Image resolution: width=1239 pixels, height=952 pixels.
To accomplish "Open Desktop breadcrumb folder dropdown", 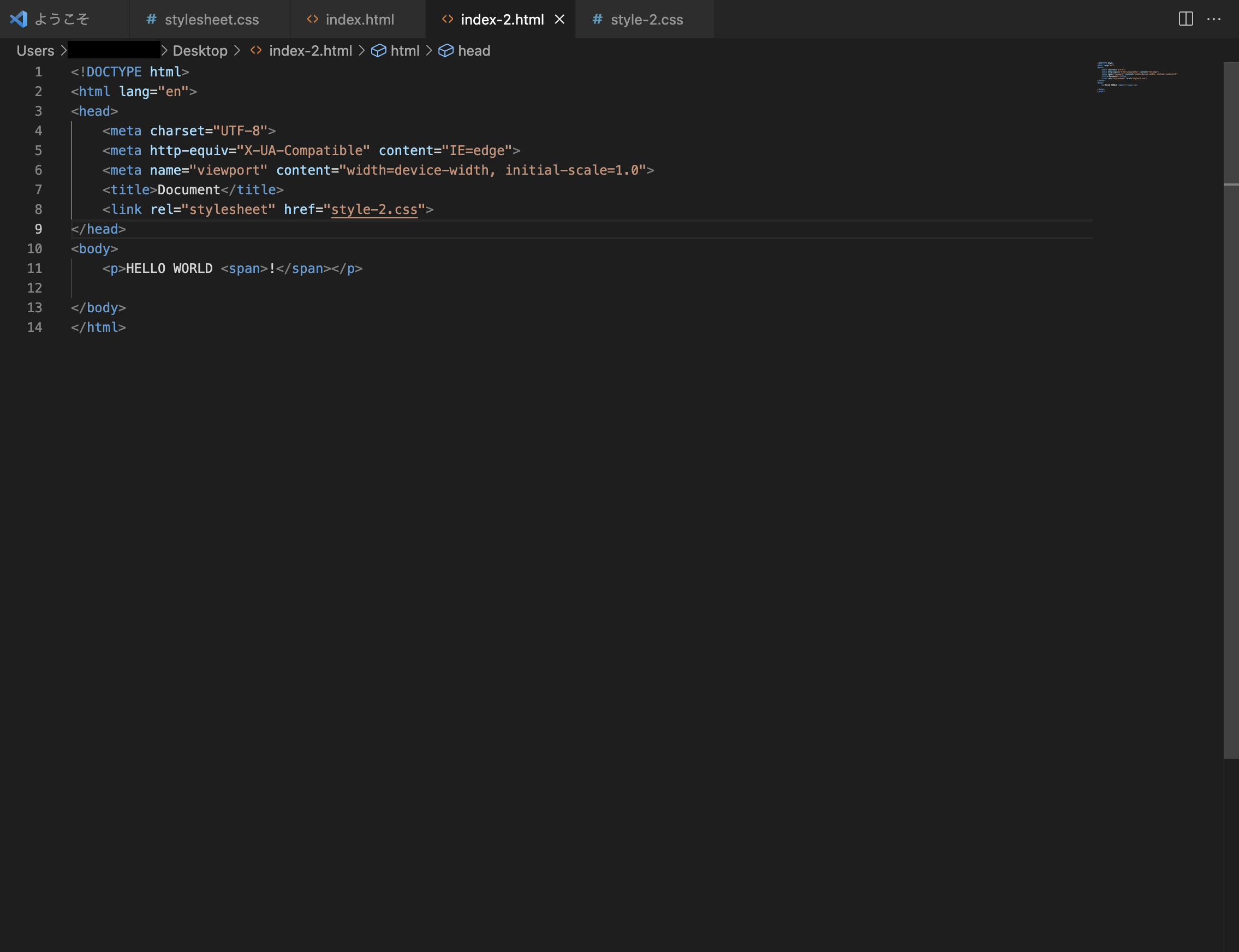I will [200, 51].
